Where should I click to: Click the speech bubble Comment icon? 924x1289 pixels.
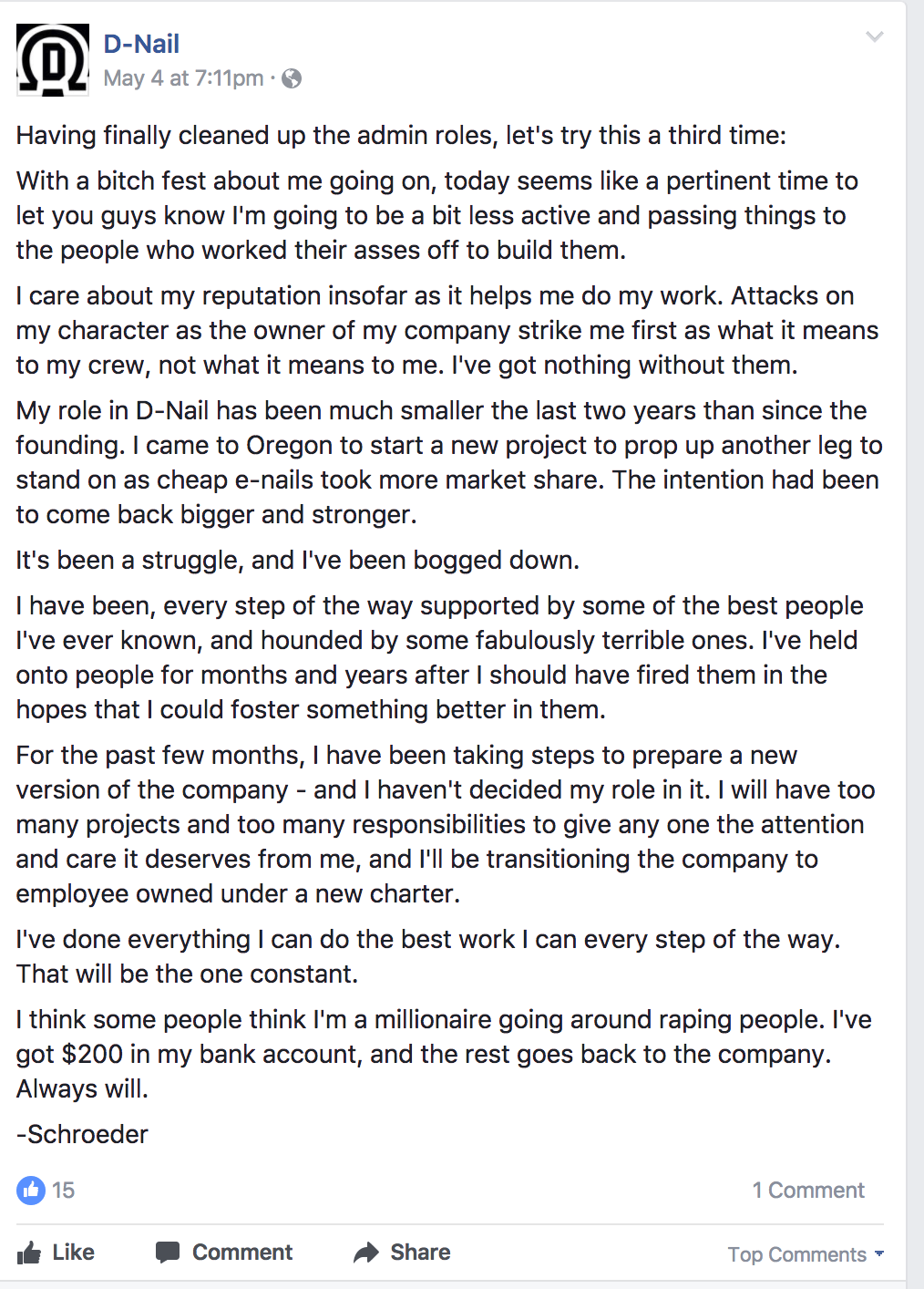(168, 1253)
